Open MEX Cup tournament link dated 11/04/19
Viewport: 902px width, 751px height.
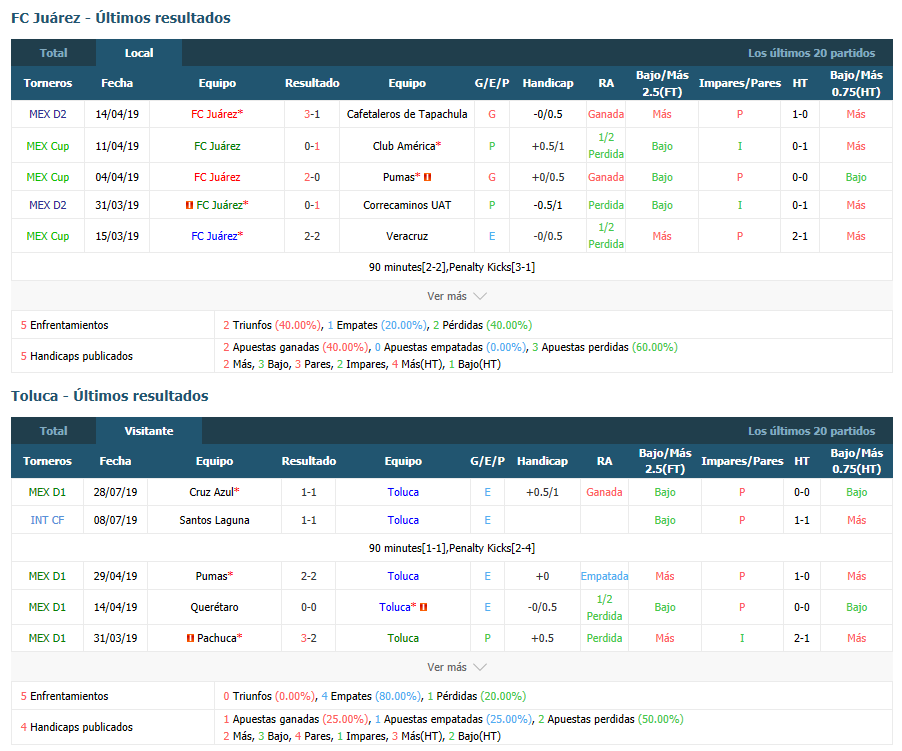[48, 146]
